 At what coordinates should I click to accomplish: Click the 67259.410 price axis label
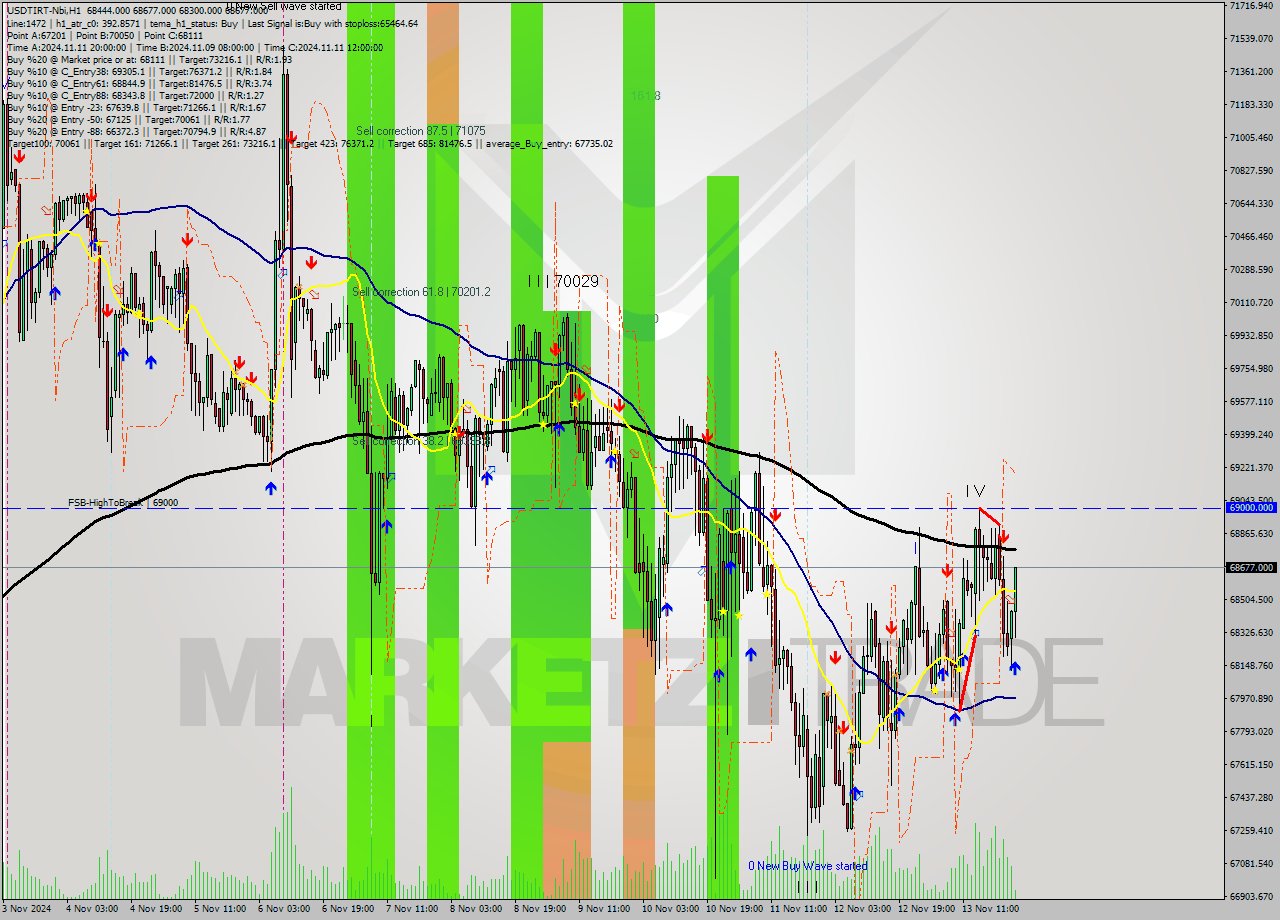pos(1251,831)
